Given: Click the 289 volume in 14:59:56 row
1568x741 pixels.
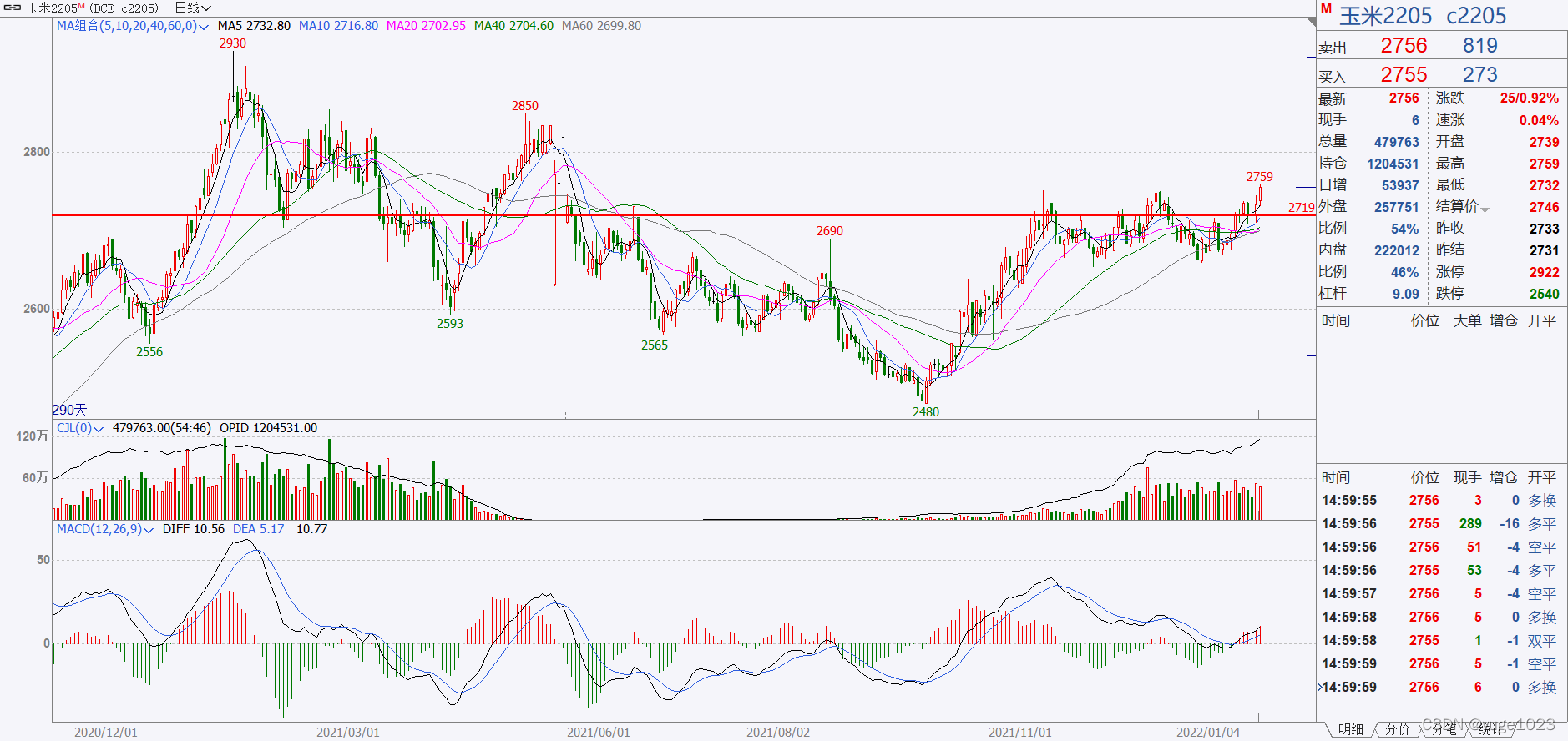Looking at the screenshot, I should [x=1470, y=524].
